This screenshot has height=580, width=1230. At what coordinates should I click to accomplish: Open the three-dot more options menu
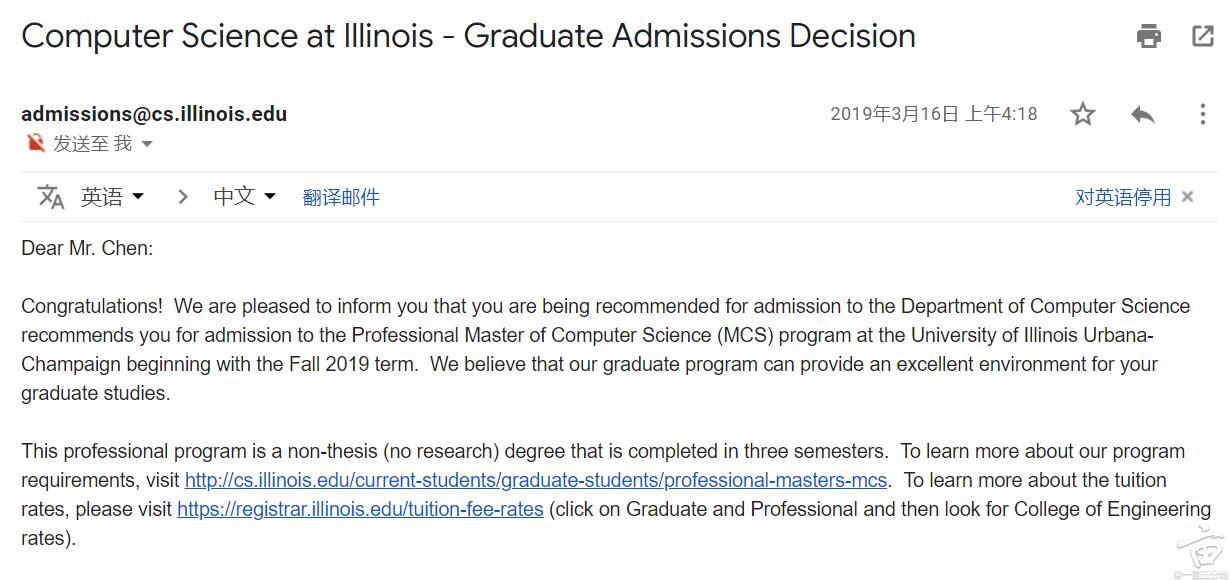pyautogui.click(x=1203, y=114)
